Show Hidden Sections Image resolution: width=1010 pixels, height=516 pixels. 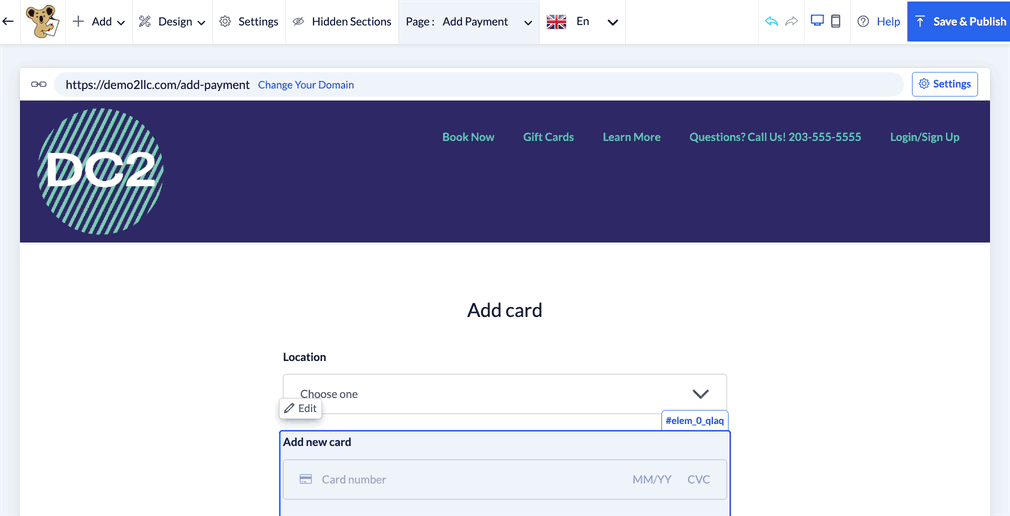point(341,21)
